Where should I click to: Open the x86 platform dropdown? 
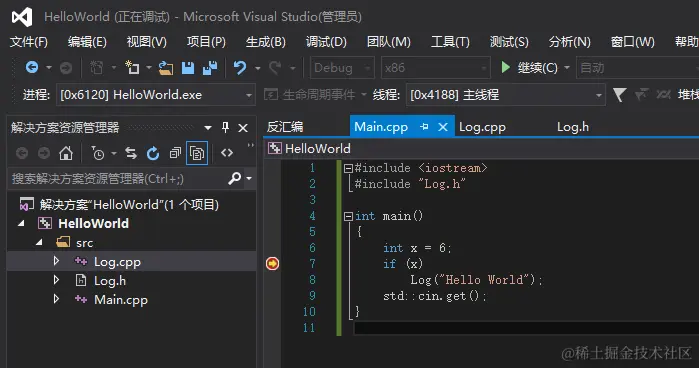coord(436,68)
